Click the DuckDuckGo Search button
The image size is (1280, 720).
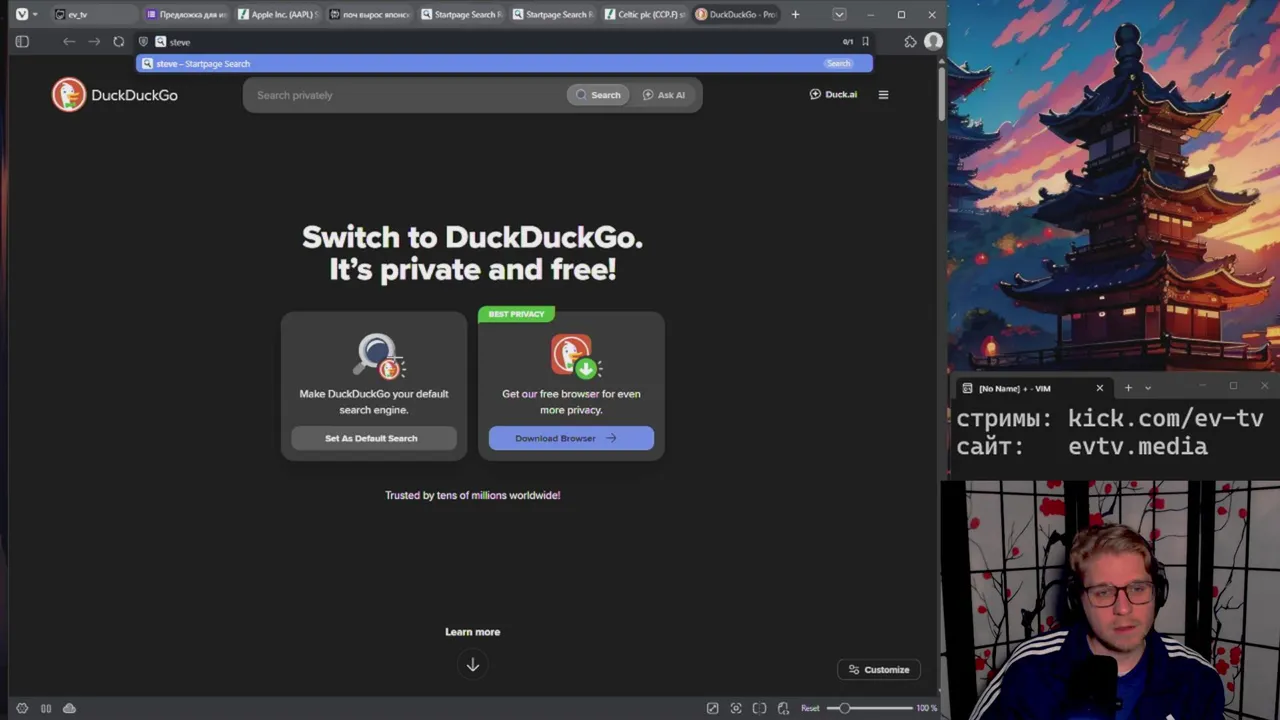(598, 95)
